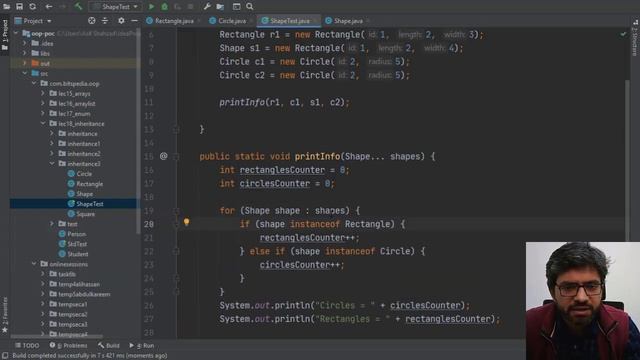
Task: Click the Project panel horizontal scrollbar
Action: point(57,337)
